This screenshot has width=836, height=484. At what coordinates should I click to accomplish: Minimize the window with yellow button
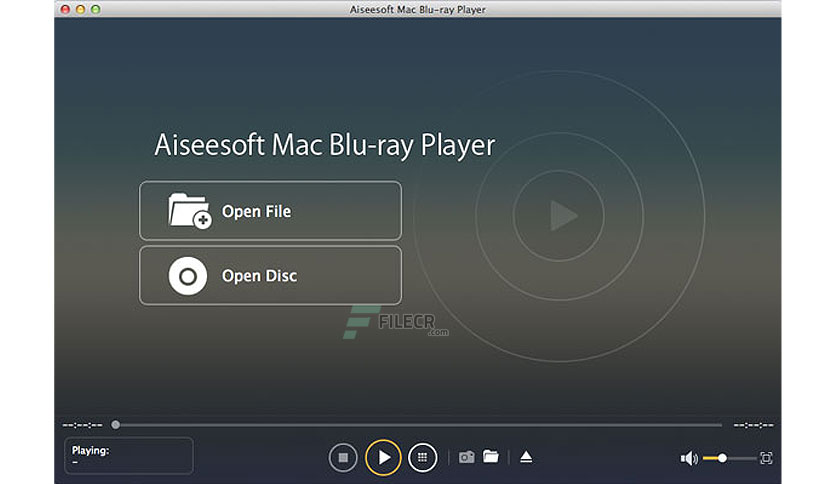tap(81, 9)
